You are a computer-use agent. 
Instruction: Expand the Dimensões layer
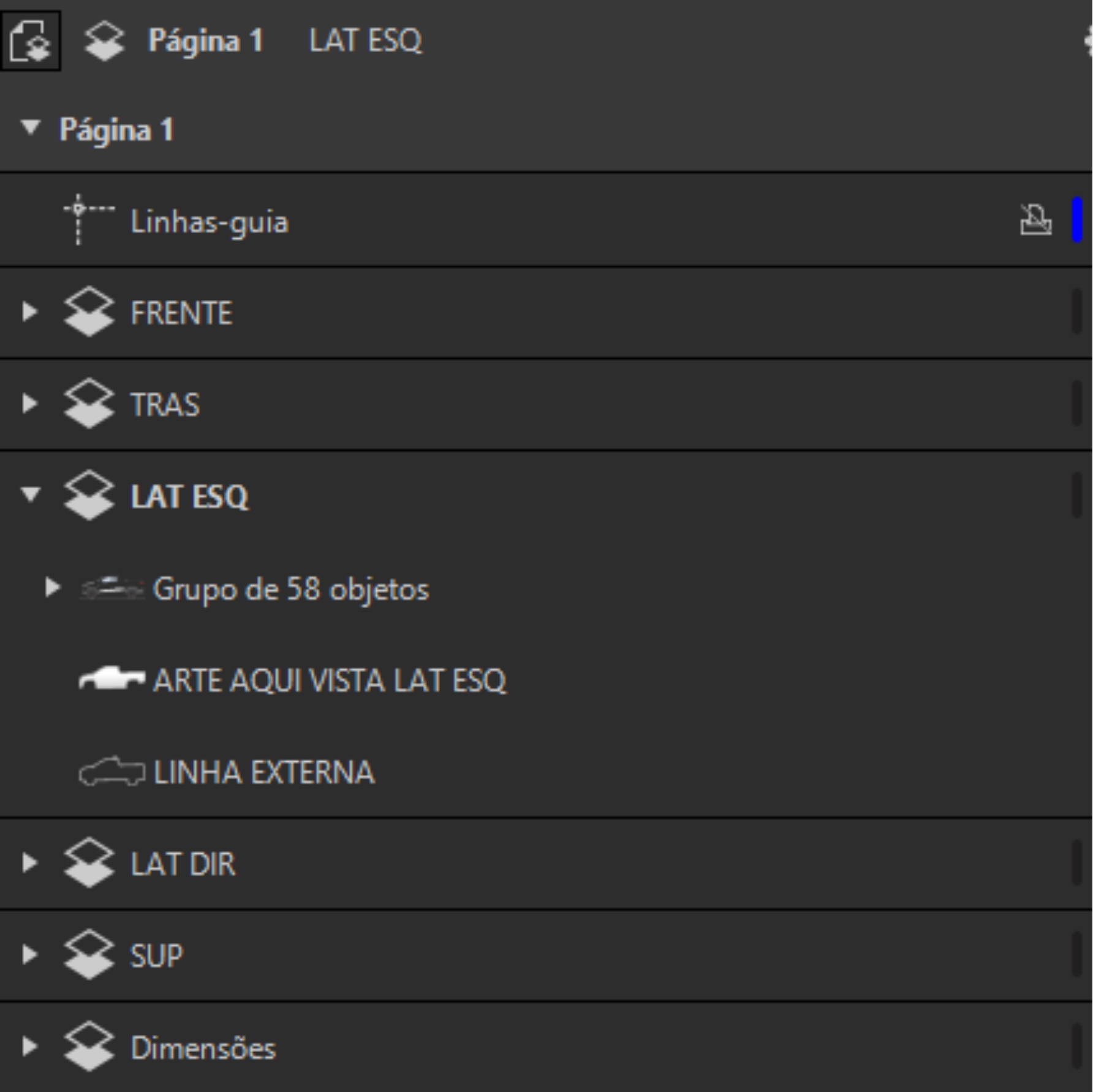click(29, 1046)
